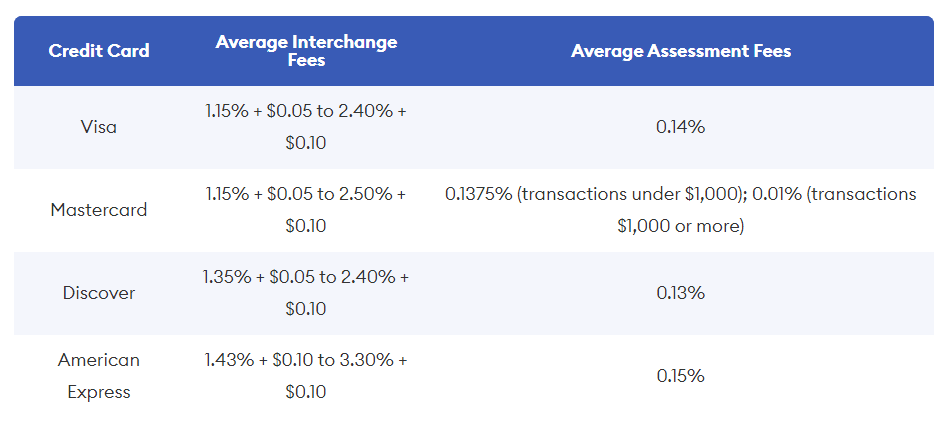Select the Visa row label

[x=99, y=127]
